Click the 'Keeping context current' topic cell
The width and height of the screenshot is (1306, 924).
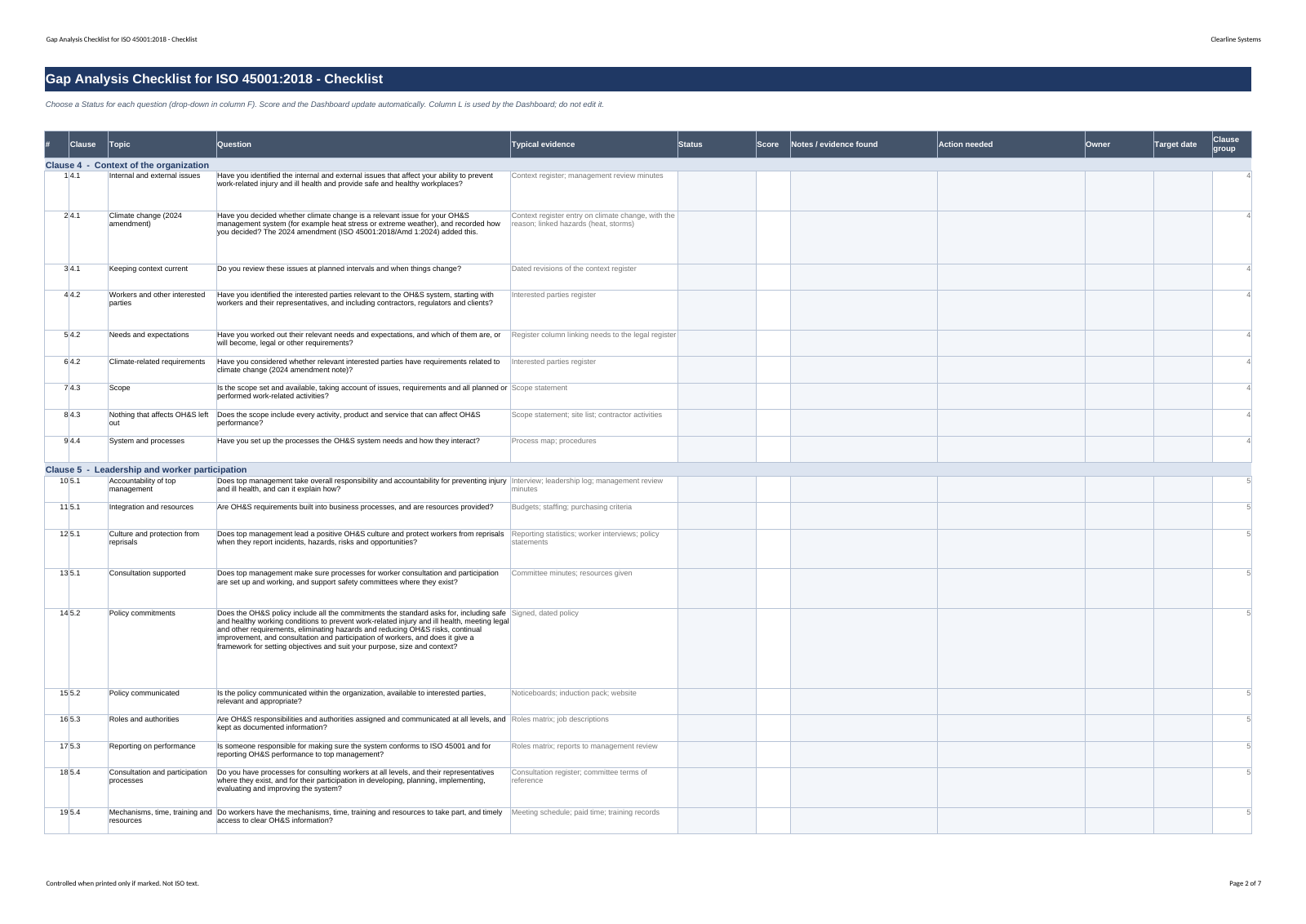[x=162, y=277]
